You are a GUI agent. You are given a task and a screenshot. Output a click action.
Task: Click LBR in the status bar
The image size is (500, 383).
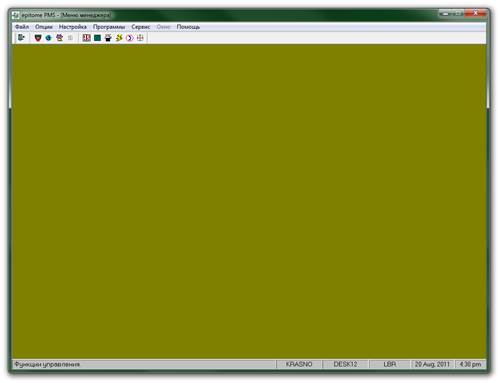(x=390, y=364)
